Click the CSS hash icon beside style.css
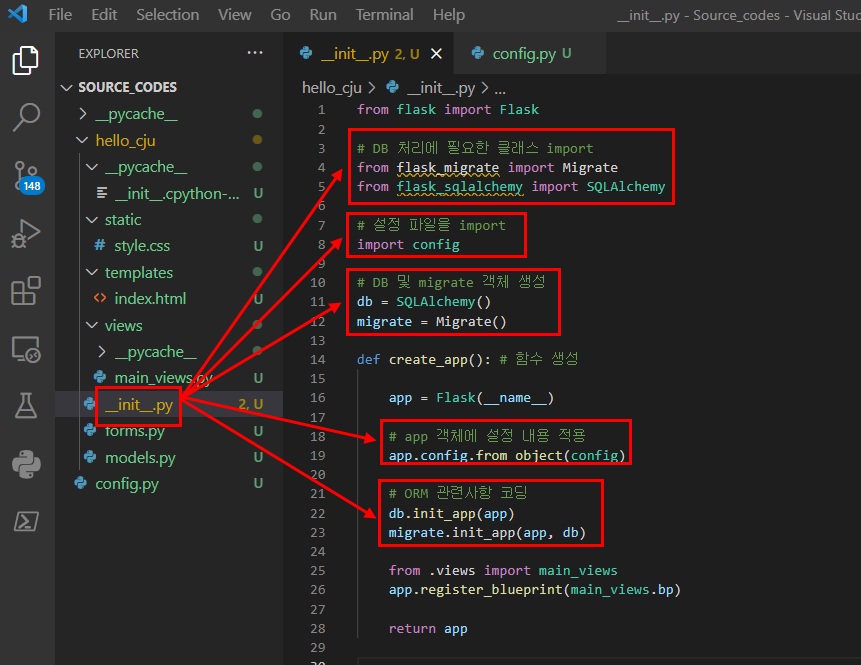The height and width of the screenshot is (665, 861). point(99,245)
